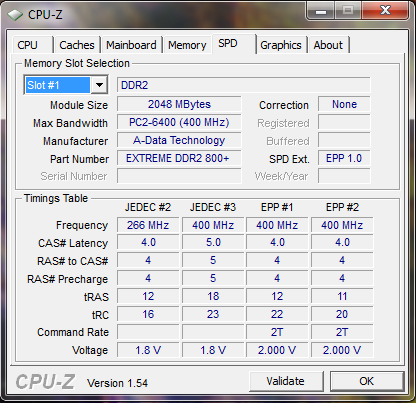Click the Correction value None
Image resolution: width=416 pixels, height=403 pixels.
(344, 104)
